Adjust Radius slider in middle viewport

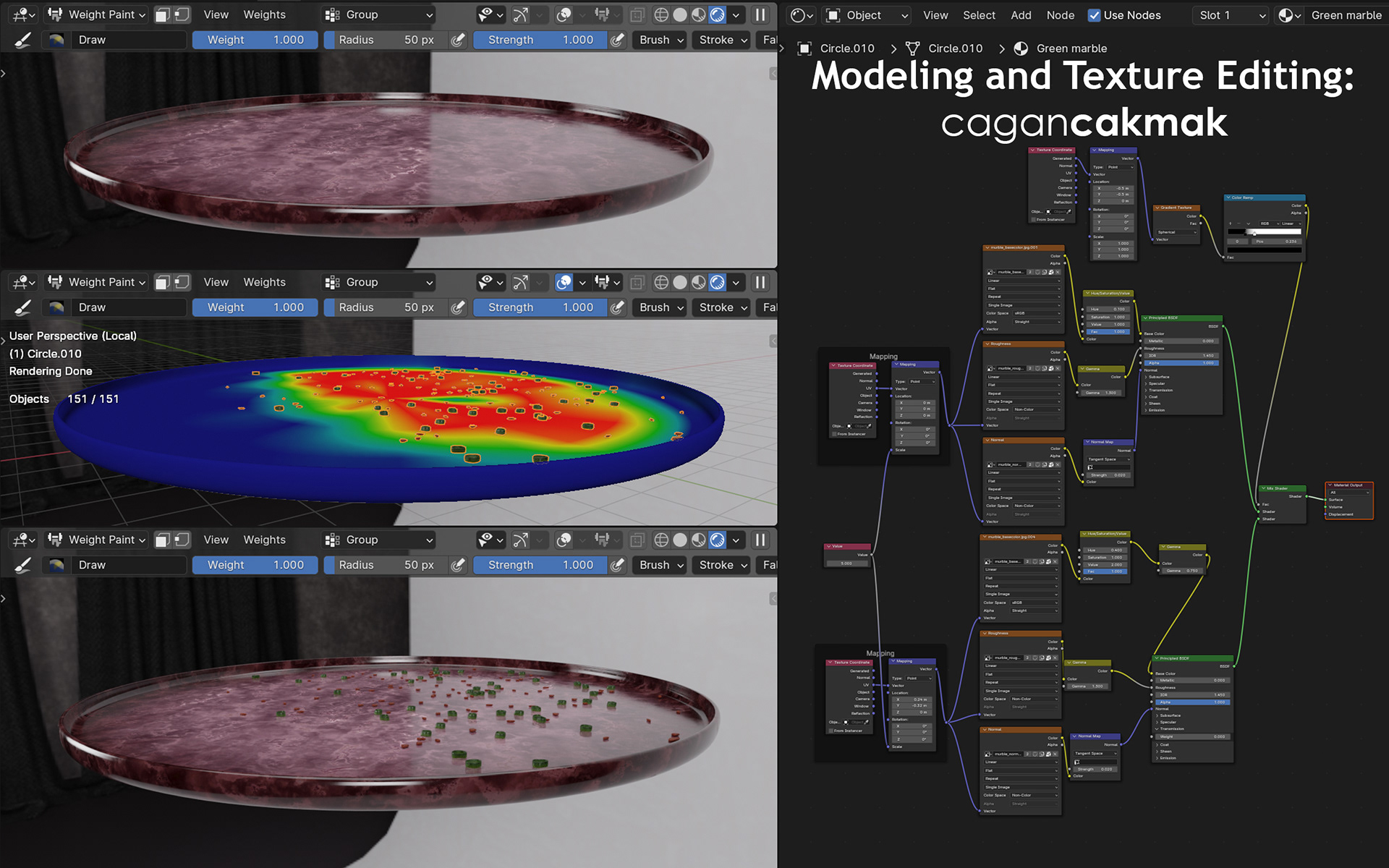pos(385,307)
